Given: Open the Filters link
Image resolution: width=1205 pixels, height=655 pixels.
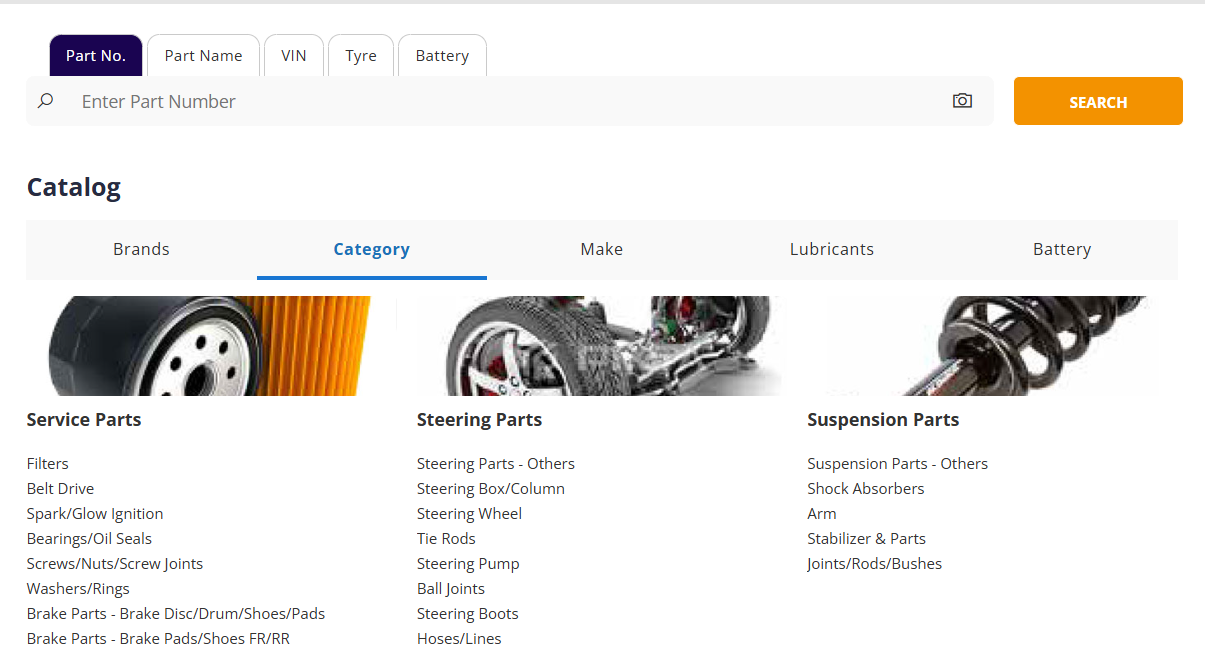Looking at the screenshot, I should click(48, 464).
